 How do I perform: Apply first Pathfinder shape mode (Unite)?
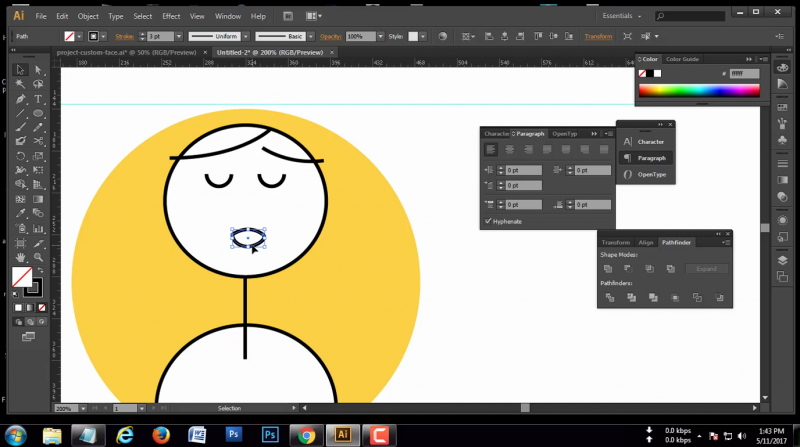[607, 269]
